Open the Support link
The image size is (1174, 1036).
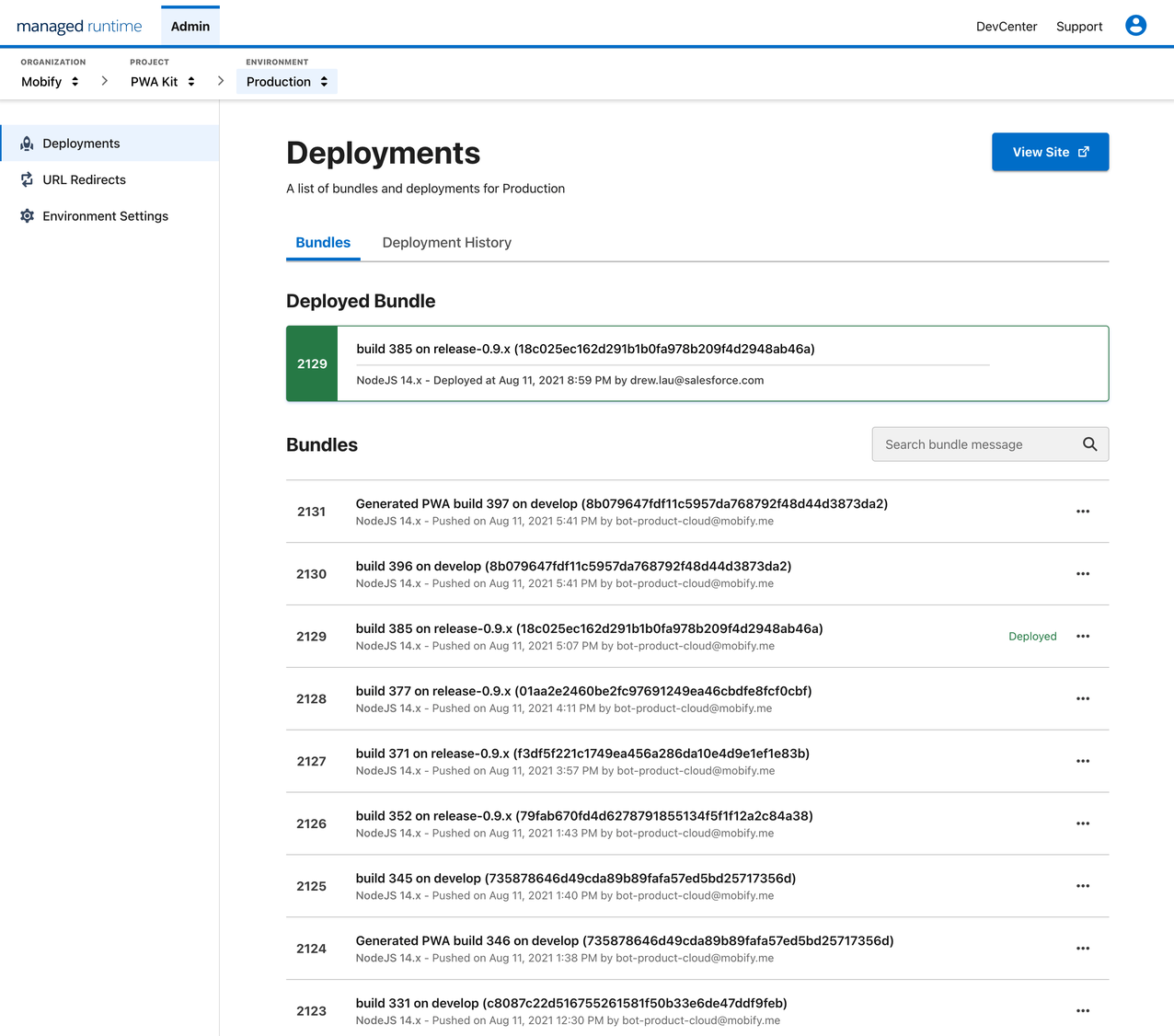tap(1078, 27)
